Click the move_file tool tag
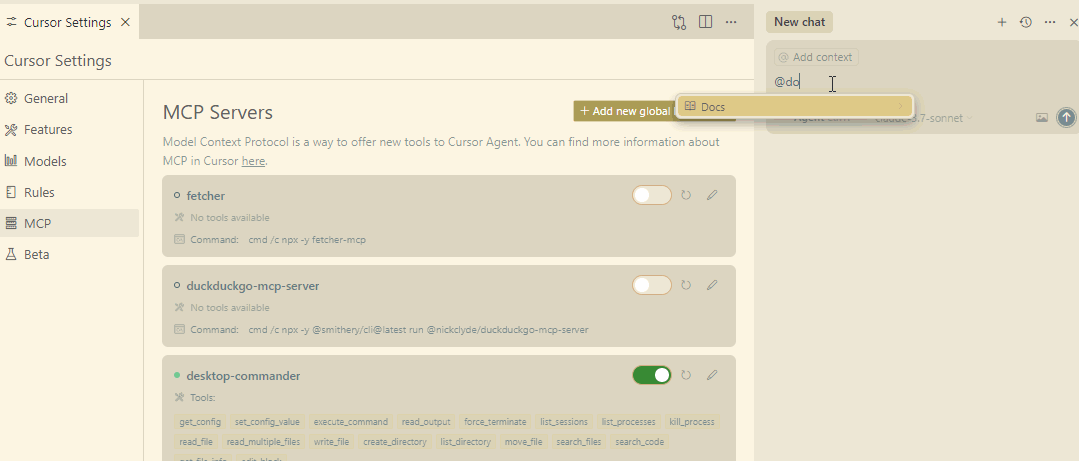1079x461 pixels. click(524, 442)
